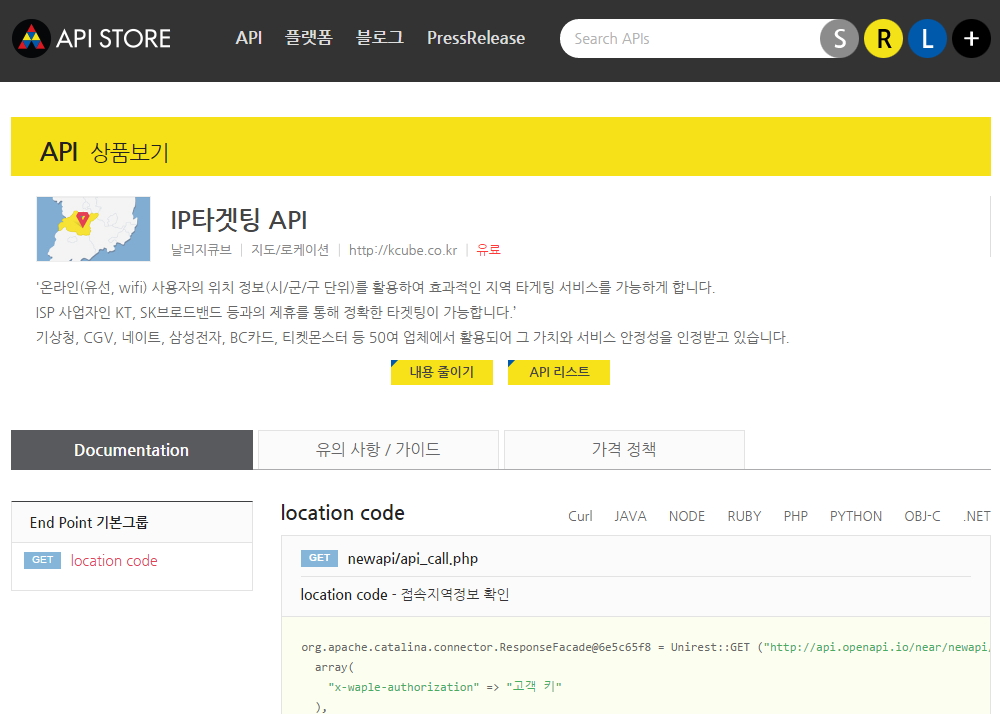Switch to the Documentation tab
The image size is (1000, 714).
(x=131, y=450)
